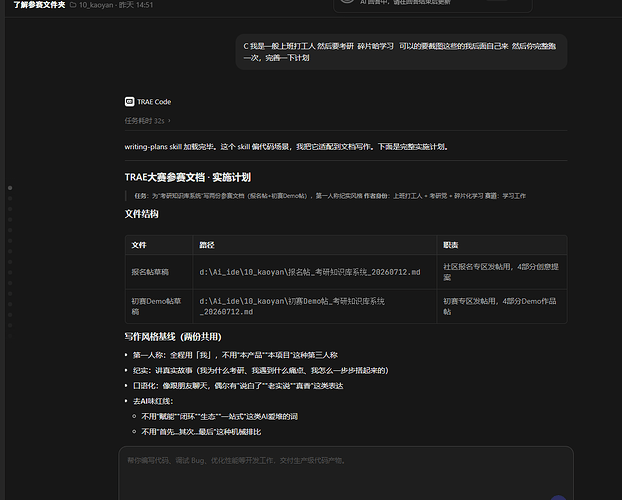Image resolution: width=622 pixels, height=500 pixels.
Task: Click the AI reply notice banner at top
Action: click(x=433, y=5)
